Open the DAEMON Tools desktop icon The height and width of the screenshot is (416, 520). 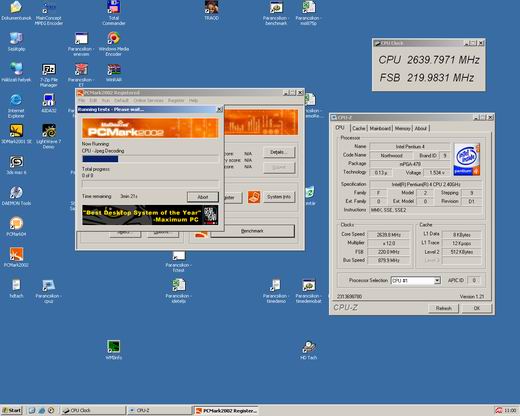16,196
